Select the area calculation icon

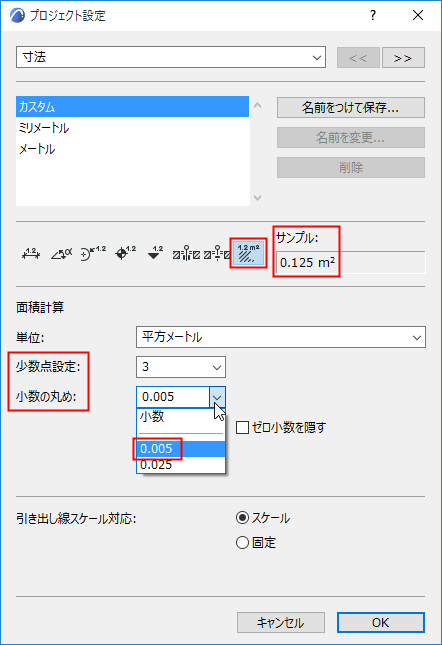click(248, 253)
